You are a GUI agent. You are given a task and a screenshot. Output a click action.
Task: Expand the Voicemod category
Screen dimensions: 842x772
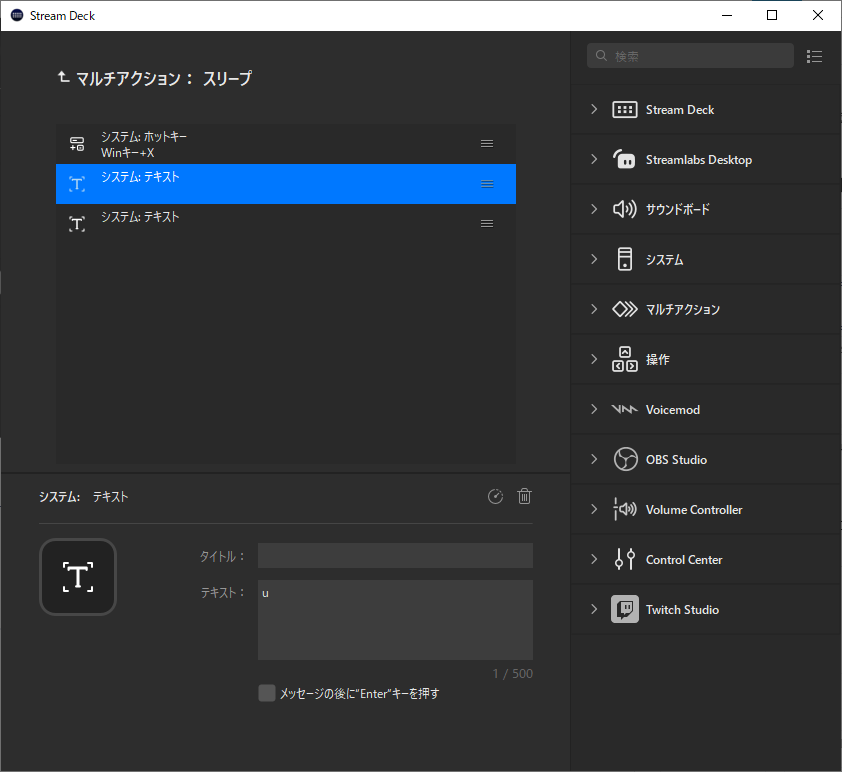594,409
